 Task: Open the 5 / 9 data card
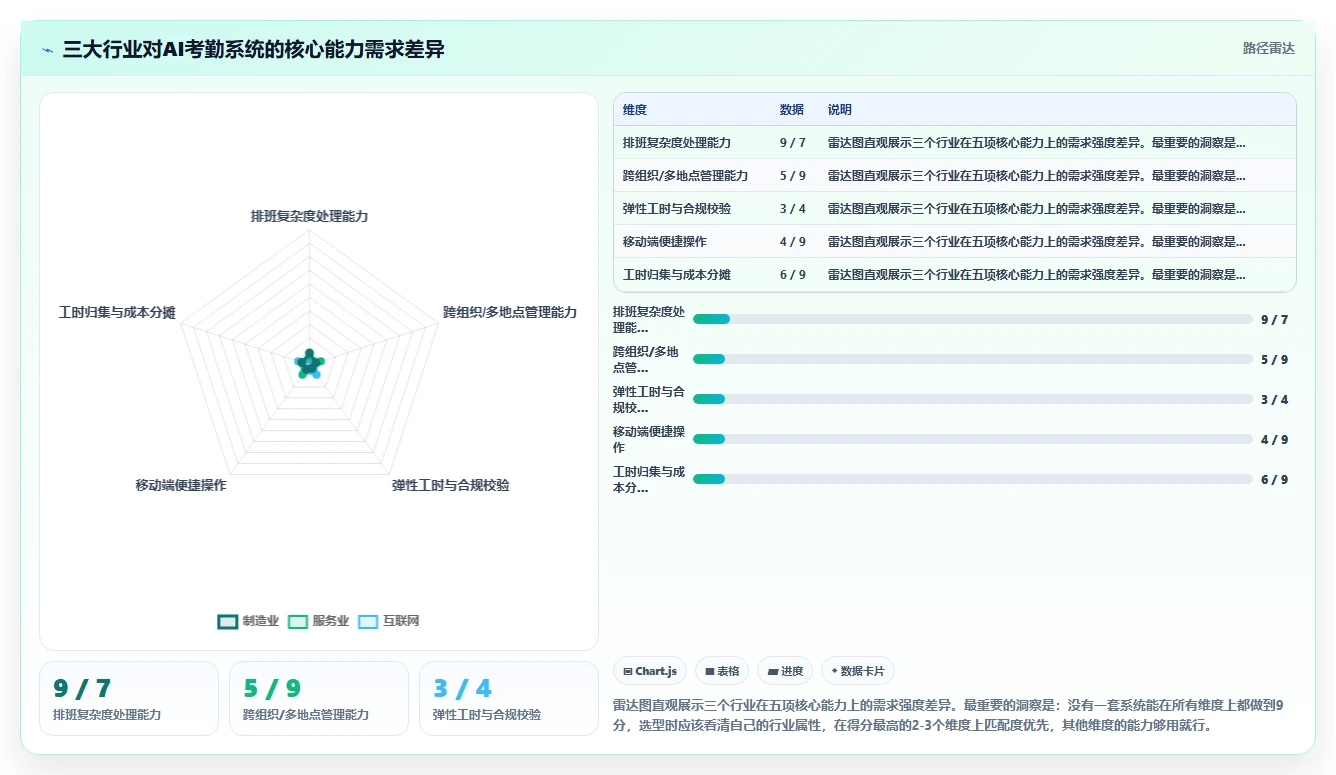[319, 698]
